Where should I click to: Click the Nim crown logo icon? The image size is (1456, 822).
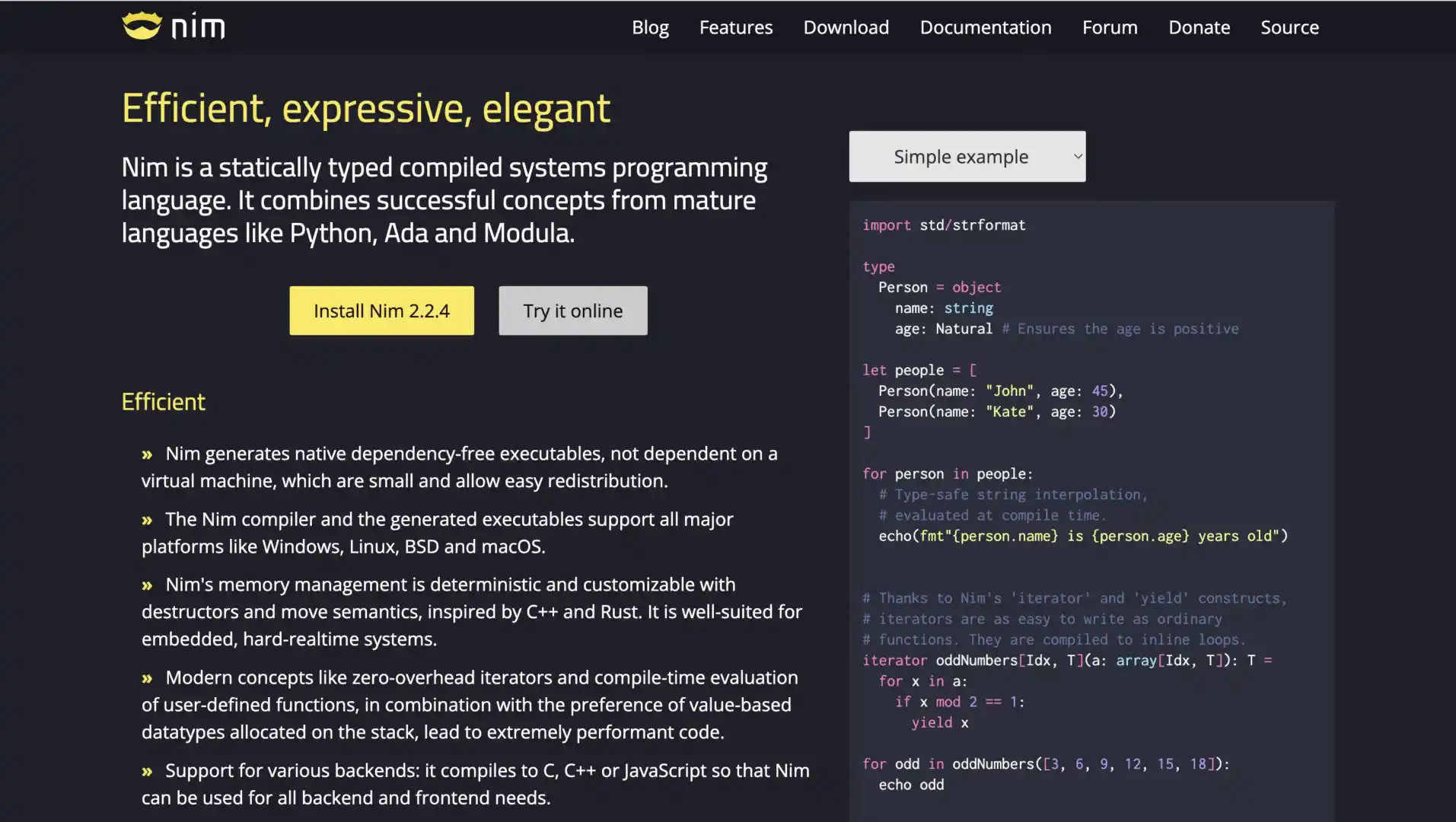point(142,25)
